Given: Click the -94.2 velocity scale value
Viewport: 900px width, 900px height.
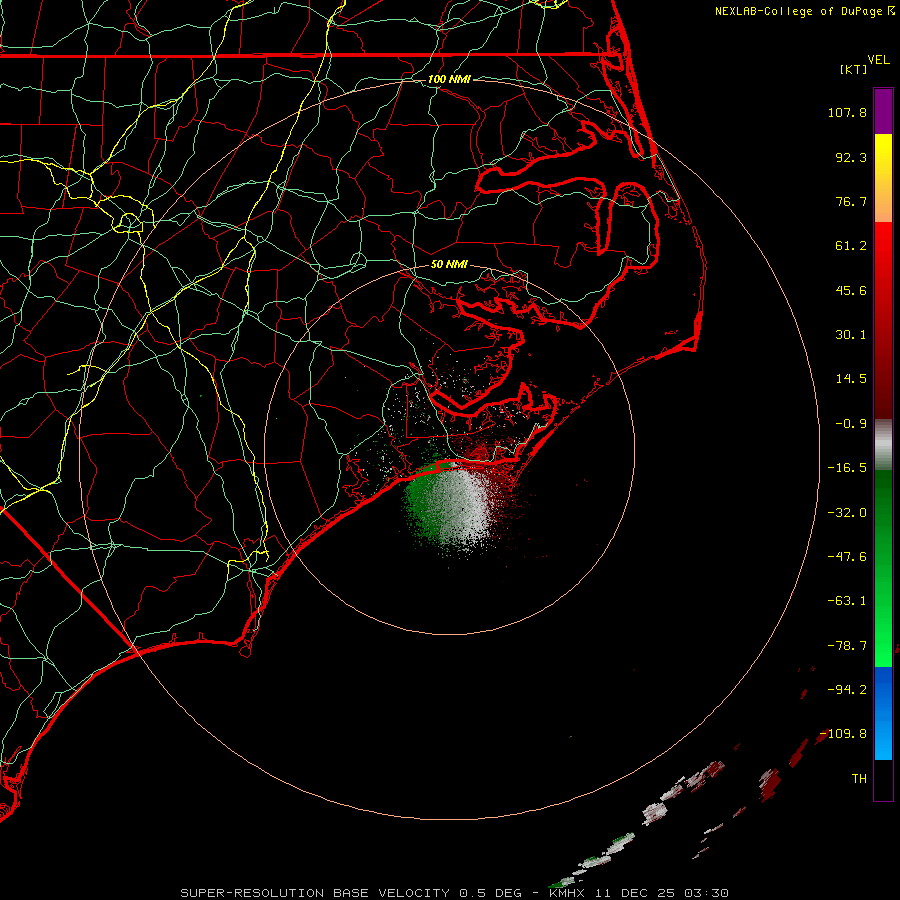Looking at the screenshot, I should (847, 690).
